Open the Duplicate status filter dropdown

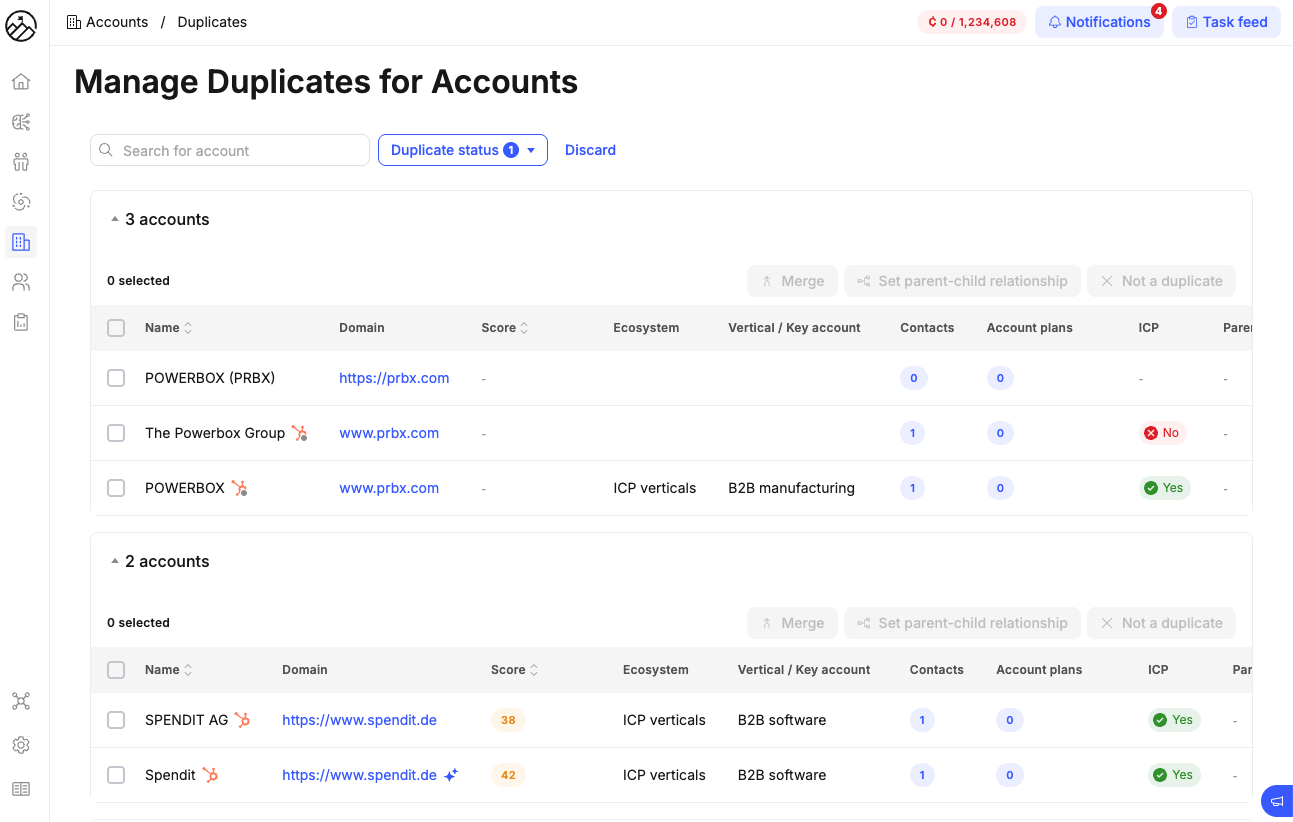tap(462, 149)
